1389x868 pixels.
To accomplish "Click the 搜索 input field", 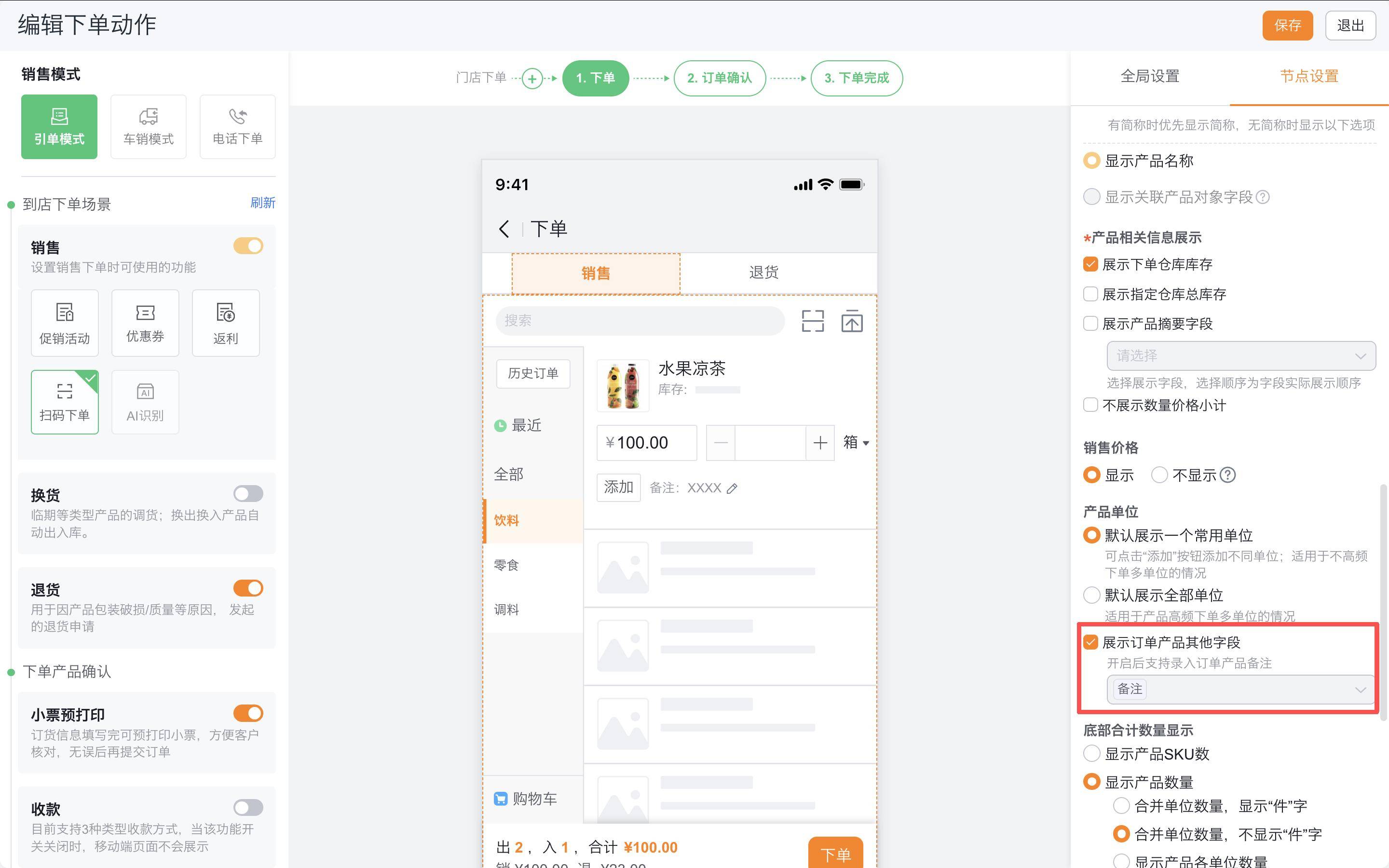I will tap(640, 321).
